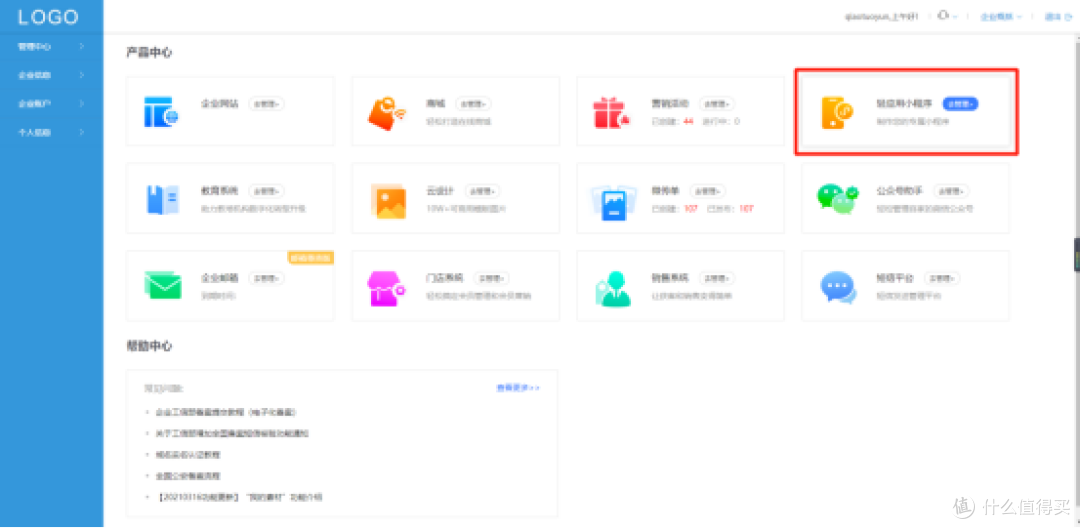The image size is (1080, 529).
Task: Click the LOGO in the top-left corner
Action: pyautogui.click(x=48, y=17)
